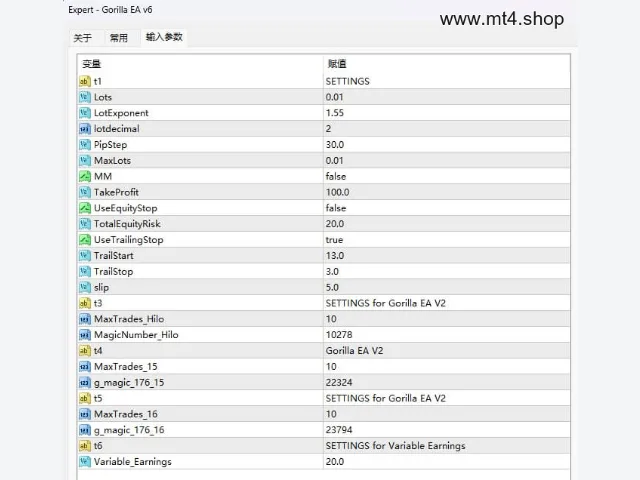Image resolution: width=640 pixels, height=480 pixels.
Task: Click the boolean icon beside MM
Action: click(84, 176)
